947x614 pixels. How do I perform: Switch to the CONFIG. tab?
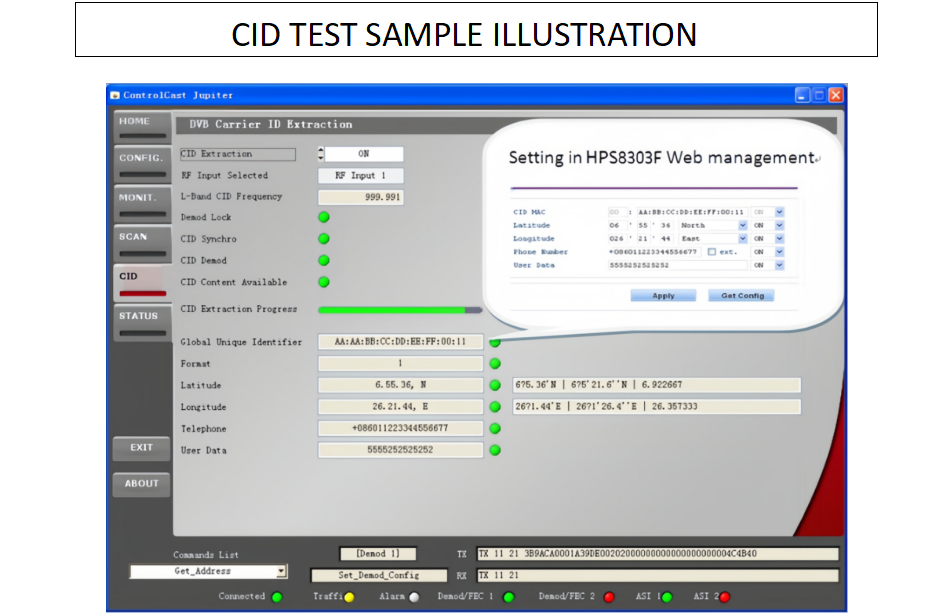pos(142,163)
